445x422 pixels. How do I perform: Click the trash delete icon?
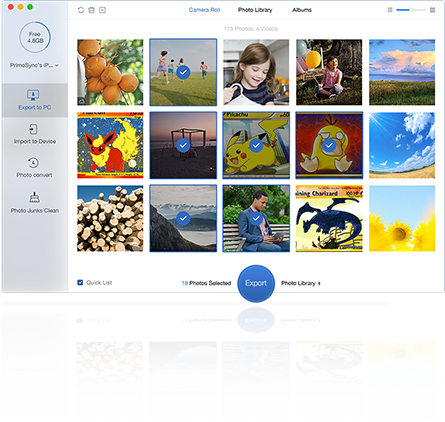91,10
